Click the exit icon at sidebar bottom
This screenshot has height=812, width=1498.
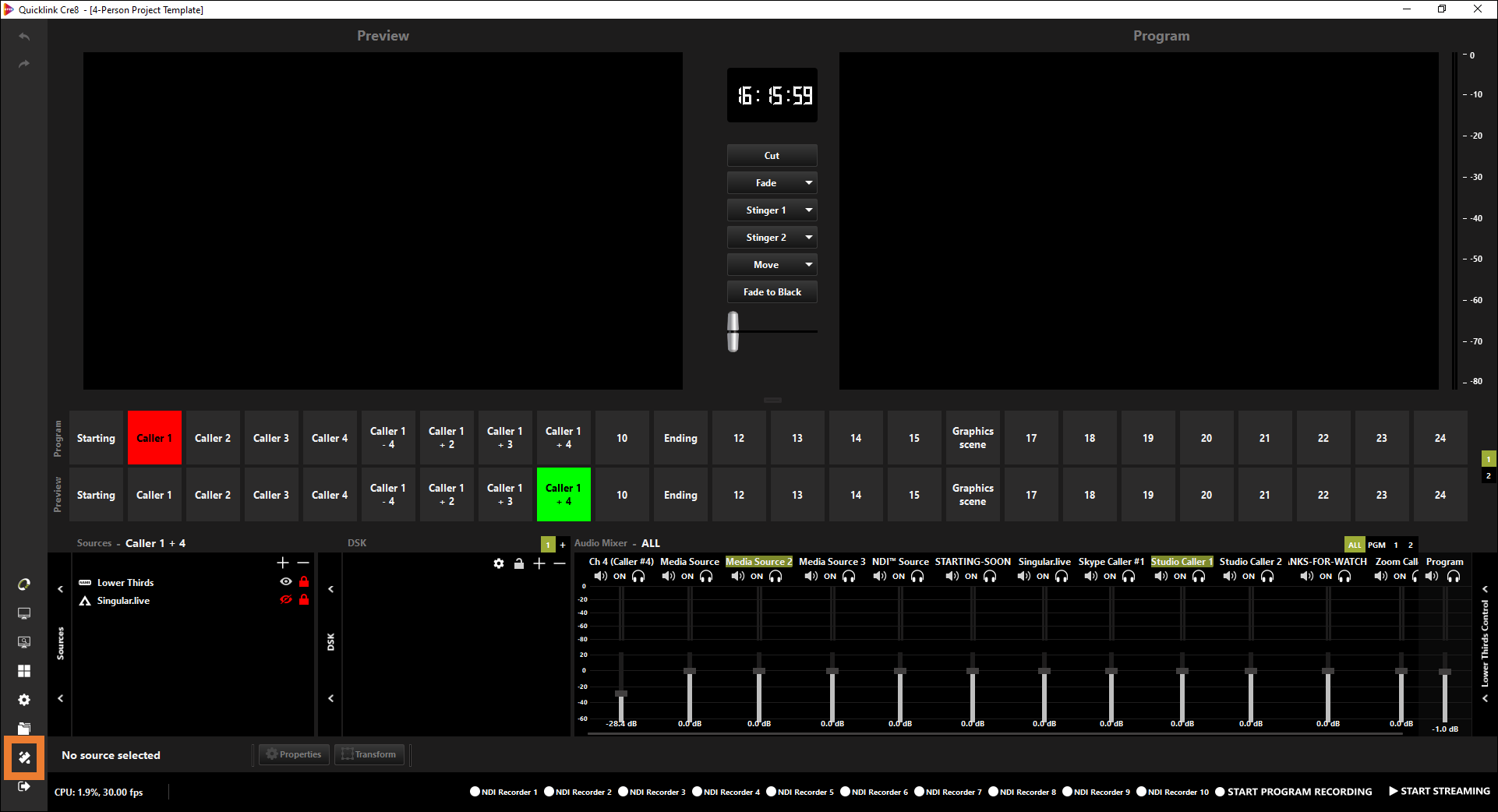pos(24,786)
